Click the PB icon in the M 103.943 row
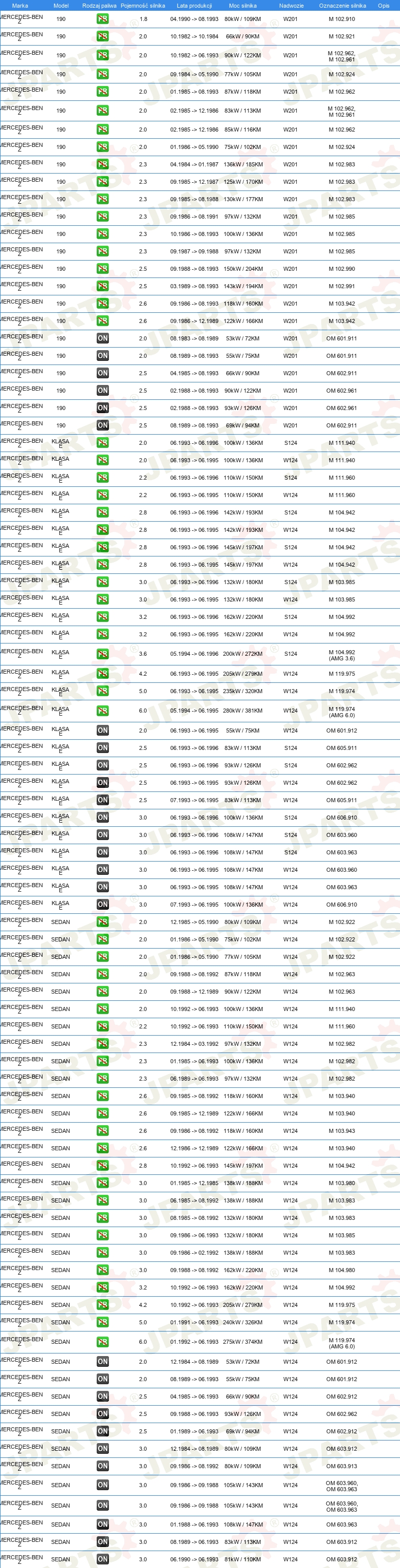The height and width of the screenshot is (1568, 400). [103, 1131]
